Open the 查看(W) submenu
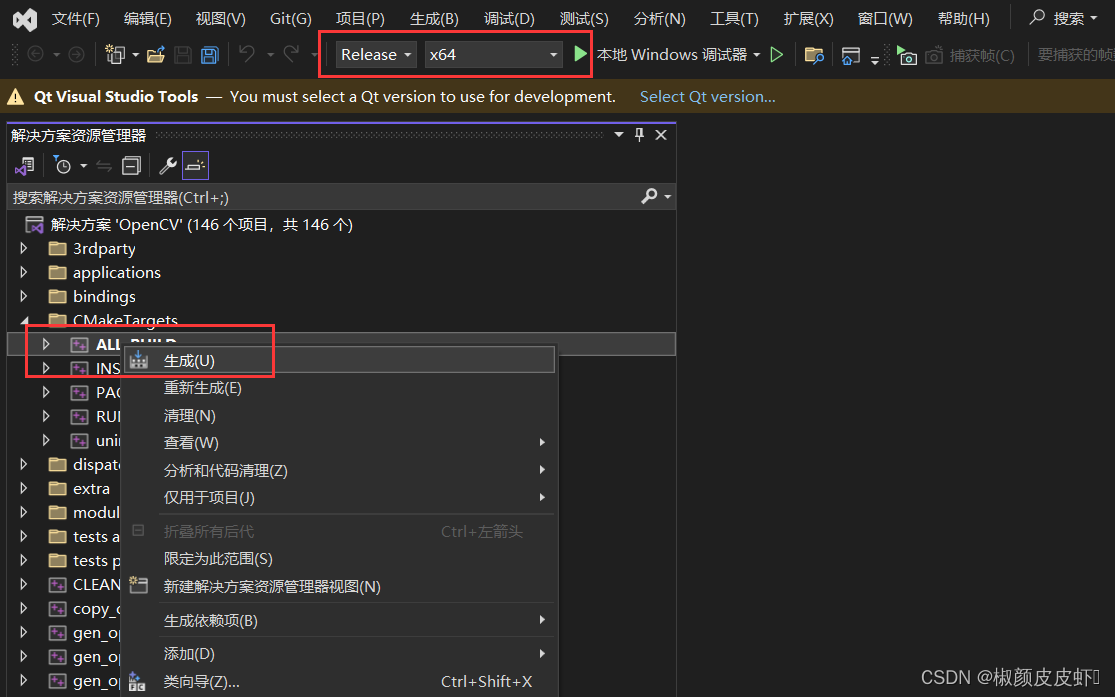 pos(339,442)
